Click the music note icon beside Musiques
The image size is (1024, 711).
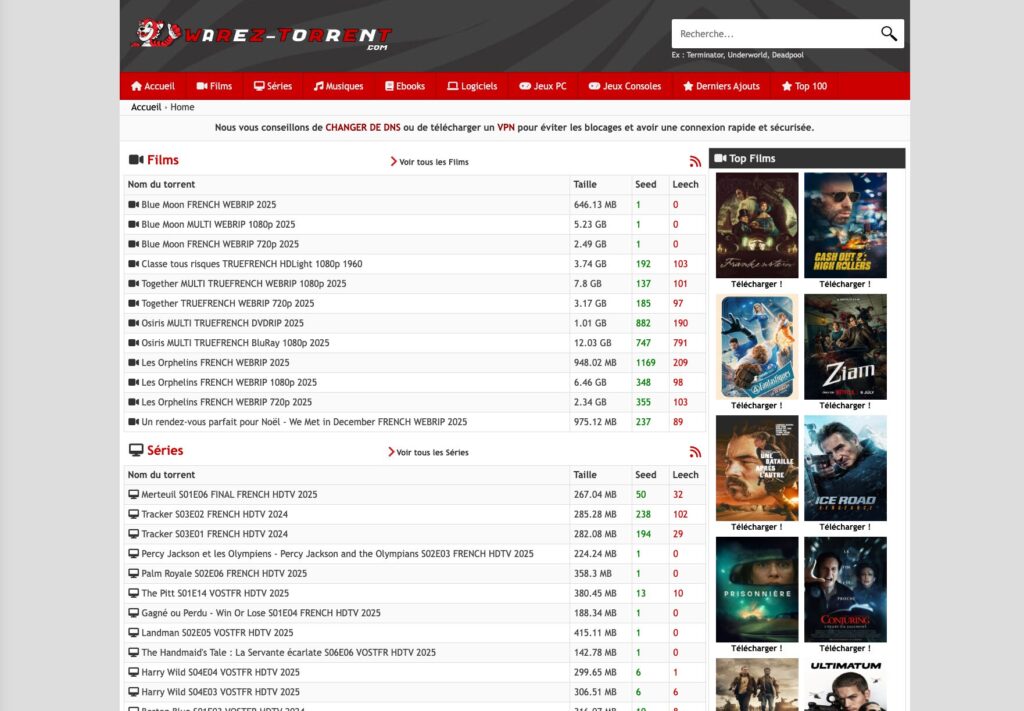[x=319, y=86]
